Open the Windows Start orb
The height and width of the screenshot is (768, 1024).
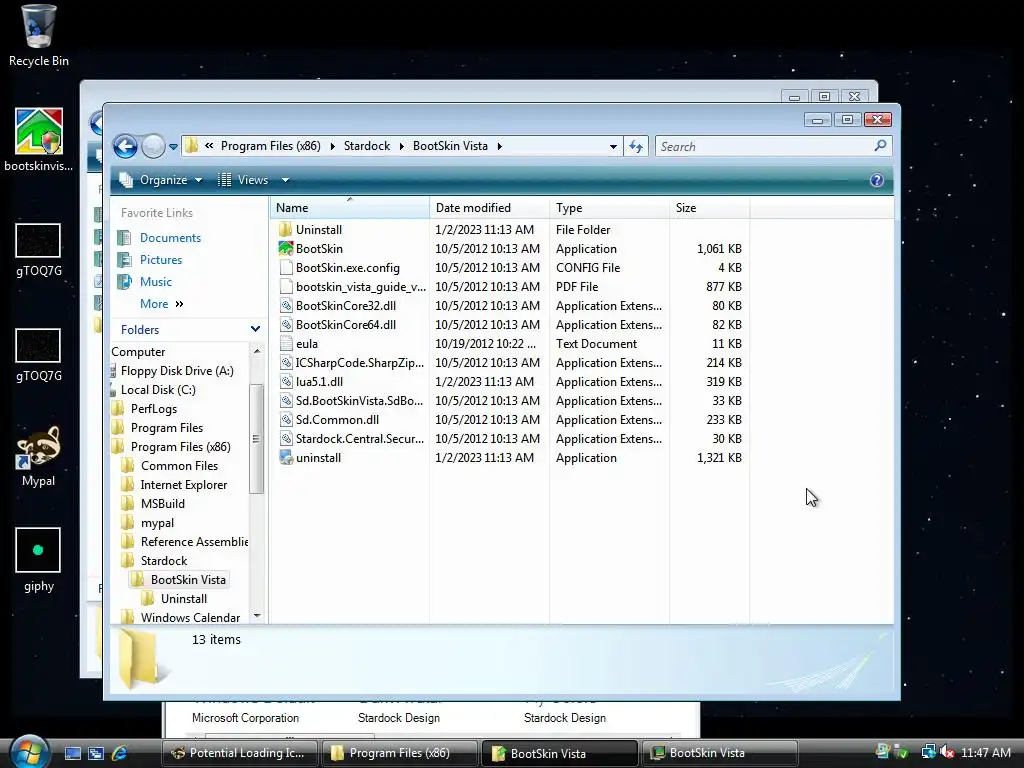coord(29,751)
